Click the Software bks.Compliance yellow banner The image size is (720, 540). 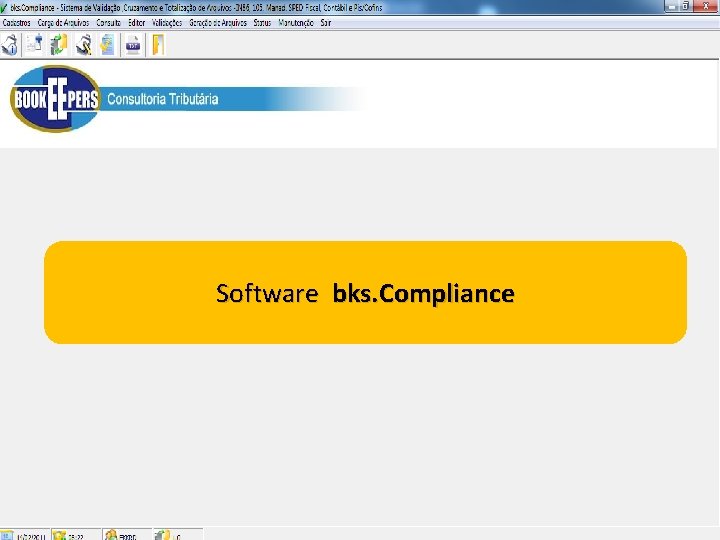(366, 292)
